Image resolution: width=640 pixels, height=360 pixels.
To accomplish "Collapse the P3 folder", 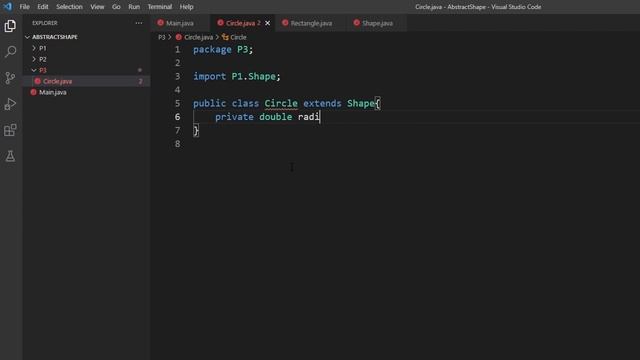I will 34,70.
